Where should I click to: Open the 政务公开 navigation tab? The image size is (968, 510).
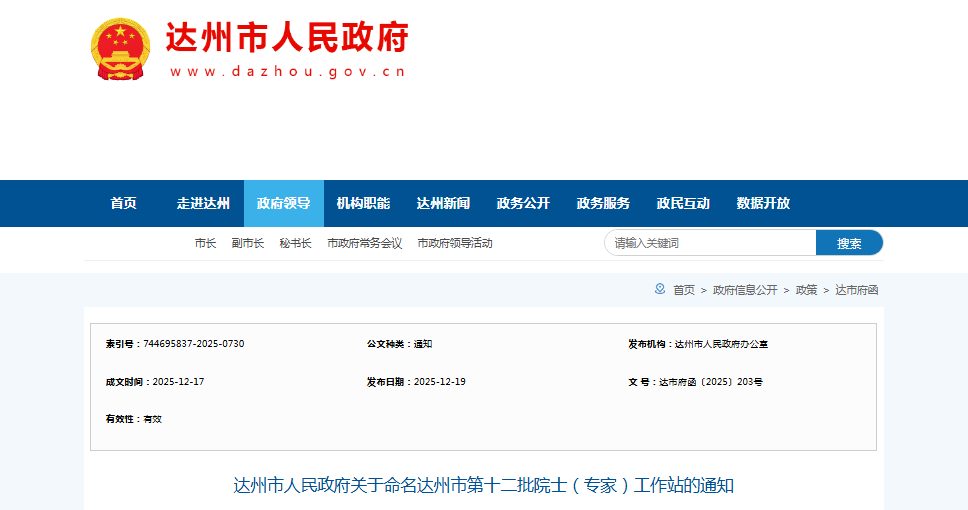point(523,203)
